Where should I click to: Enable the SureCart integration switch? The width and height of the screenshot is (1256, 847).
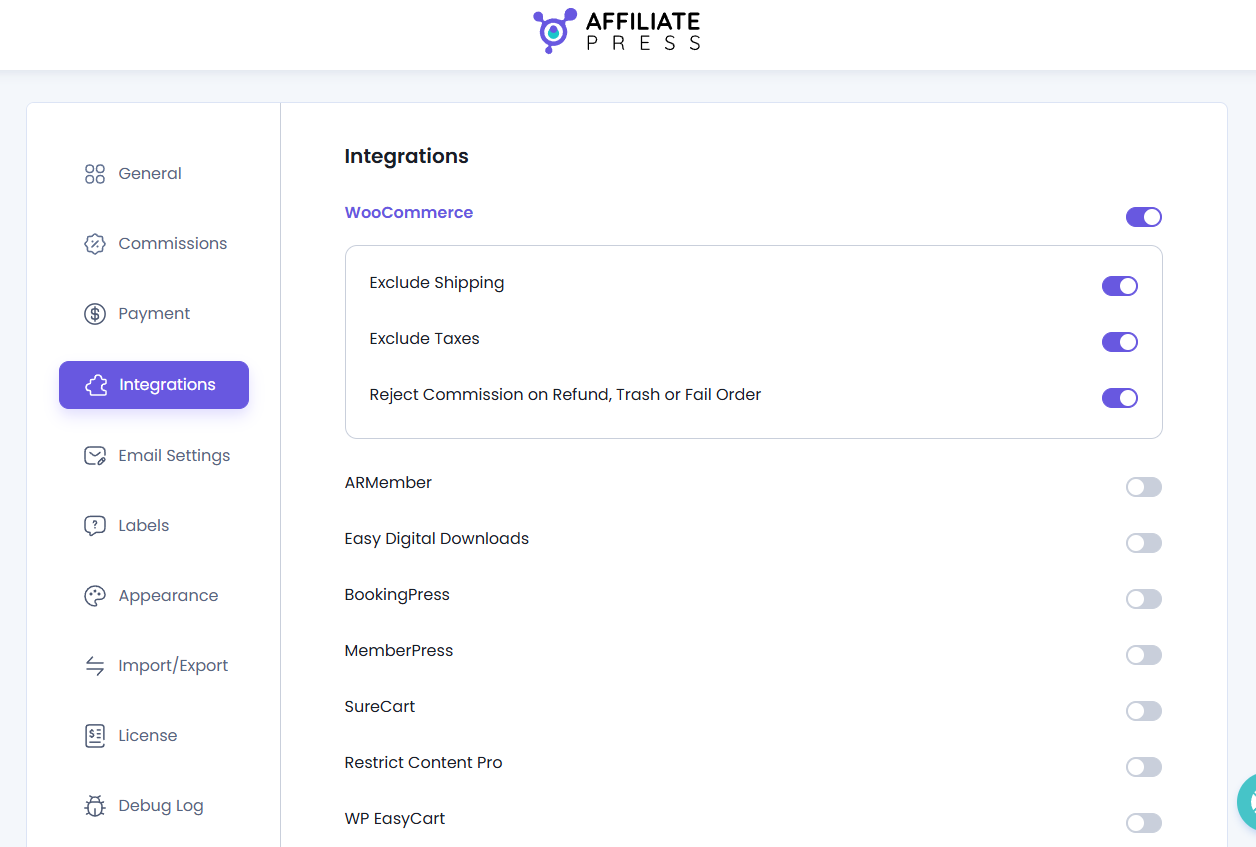[1143, 711]
